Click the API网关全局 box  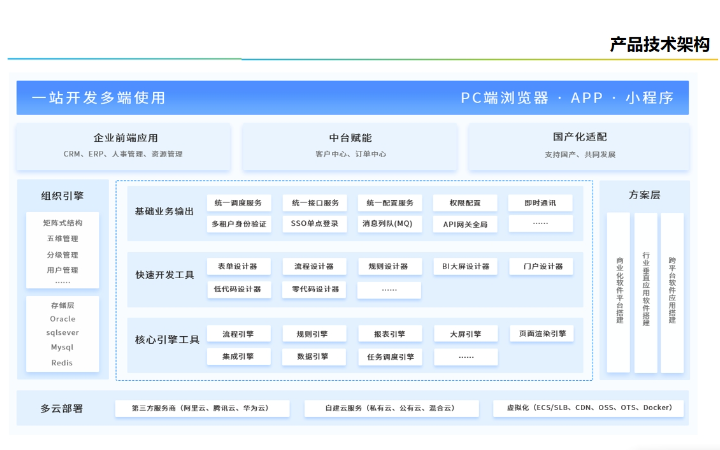click(465, 224)
